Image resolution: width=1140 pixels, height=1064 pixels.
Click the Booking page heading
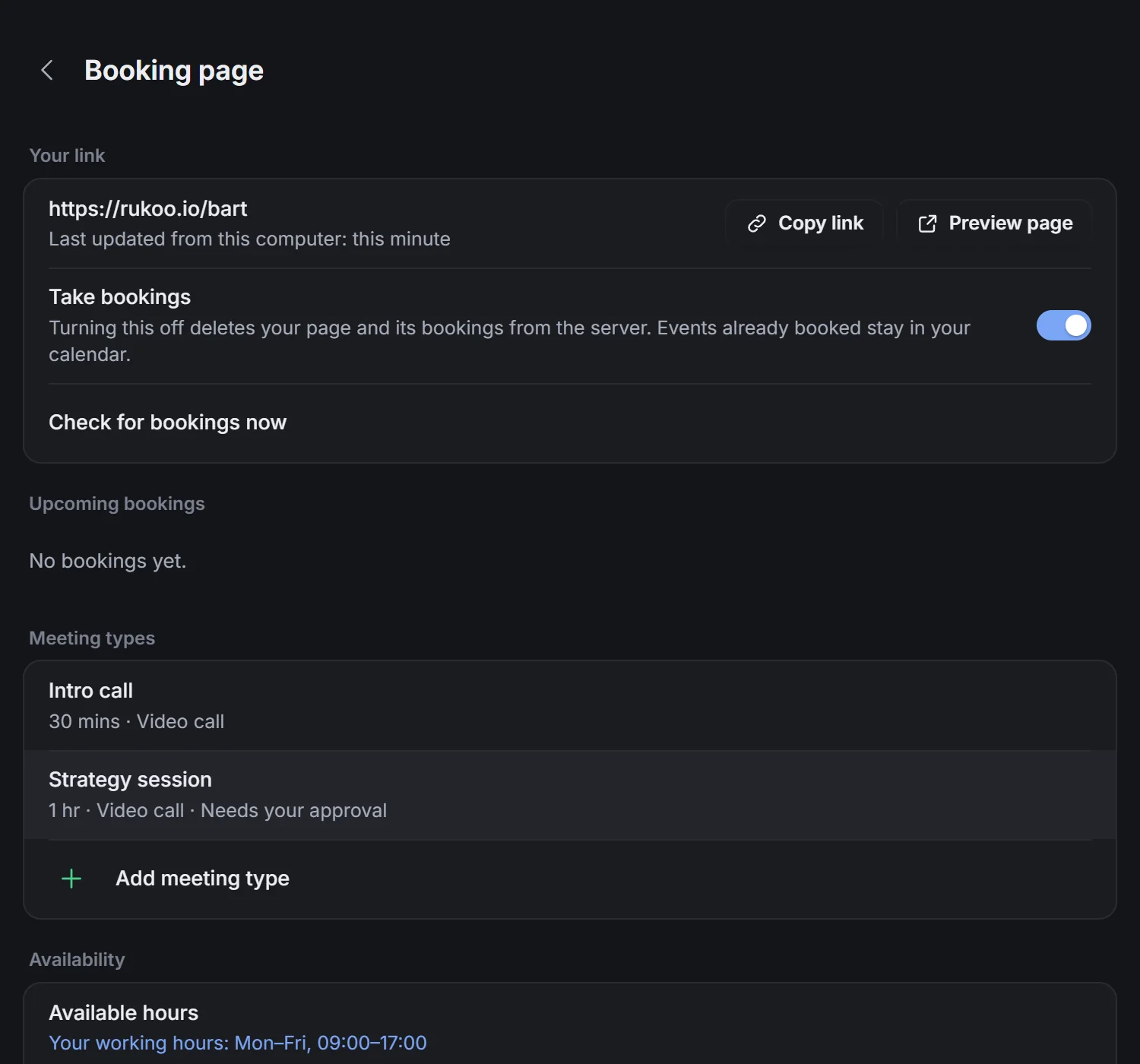174,71
